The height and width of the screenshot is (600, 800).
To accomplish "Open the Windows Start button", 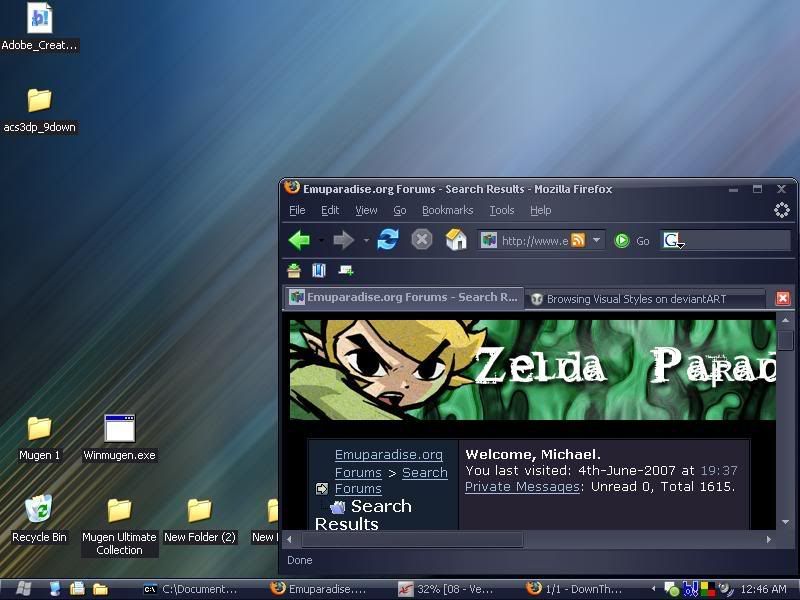I will coord(23,589).
